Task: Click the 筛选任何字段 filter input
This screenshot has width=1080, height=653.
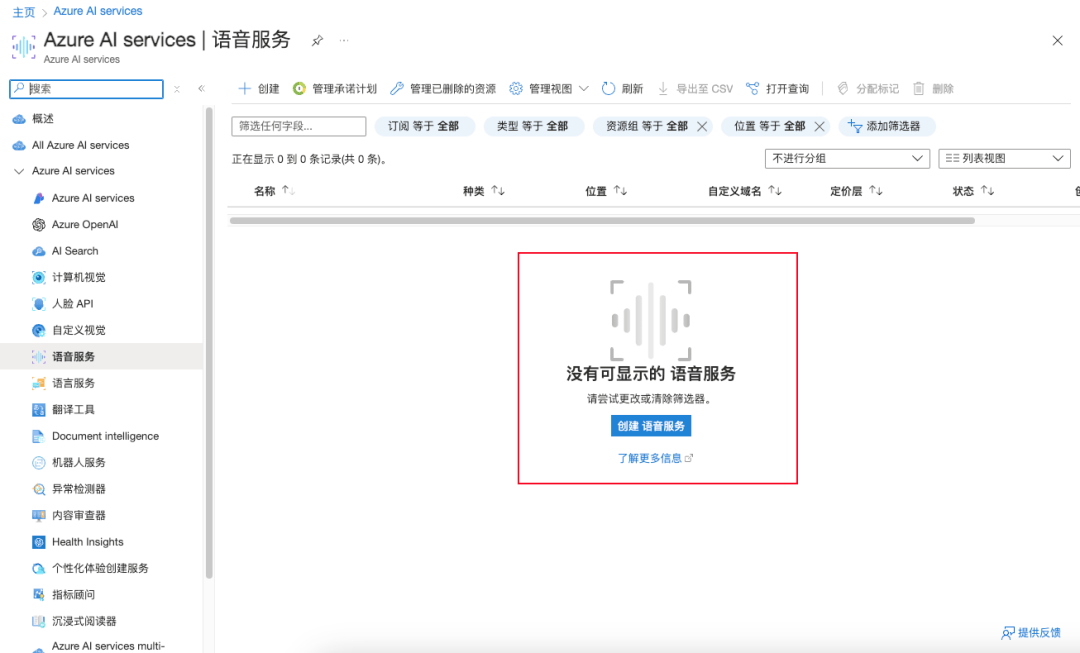Action: (299, 126)
